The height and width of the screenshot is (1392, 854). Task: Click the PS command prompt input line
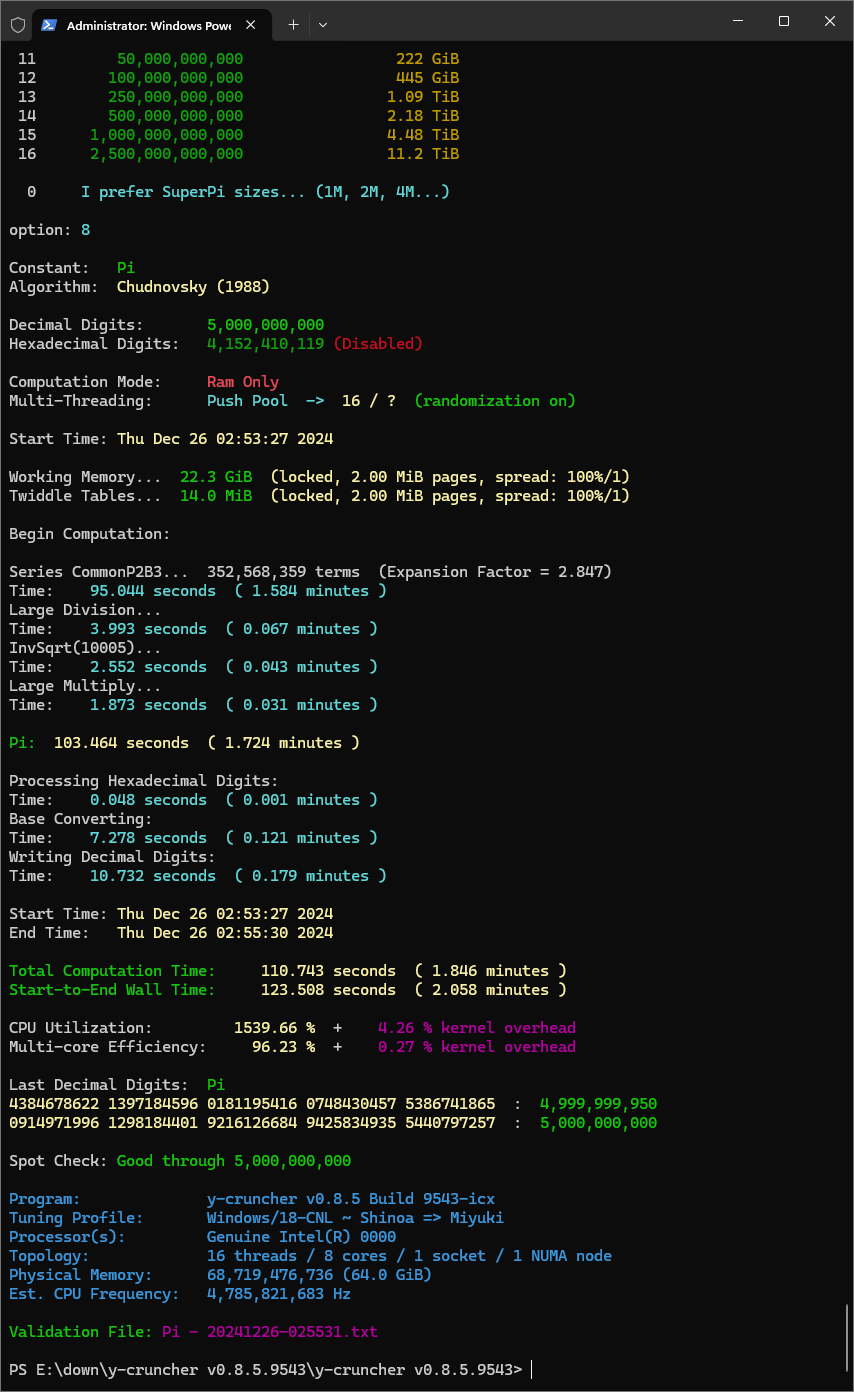pyautogui.click(x=270, y=1369)
